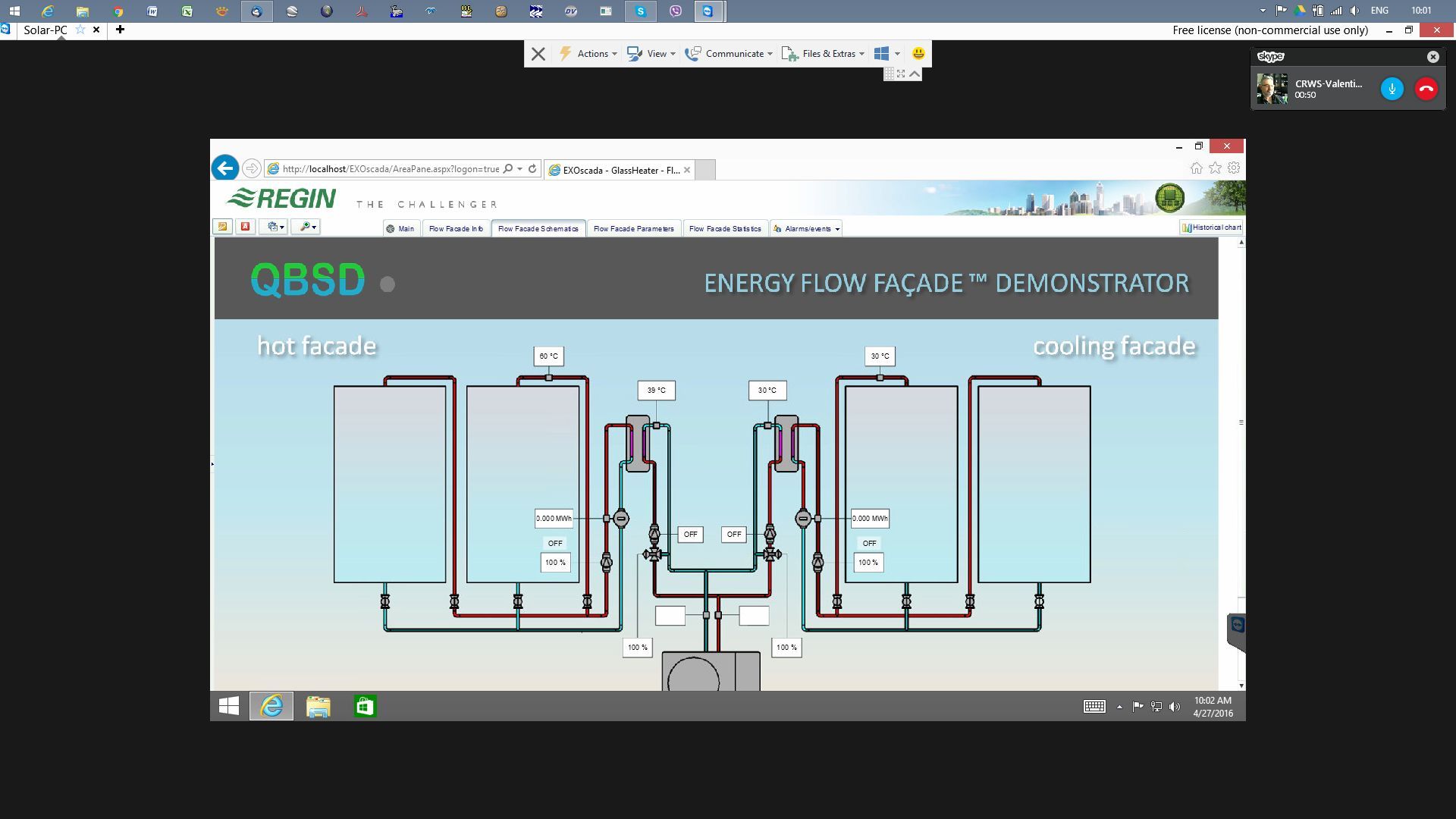Open the Main tab
Screen dimensions: 1456x819
(x=400, y=228)
